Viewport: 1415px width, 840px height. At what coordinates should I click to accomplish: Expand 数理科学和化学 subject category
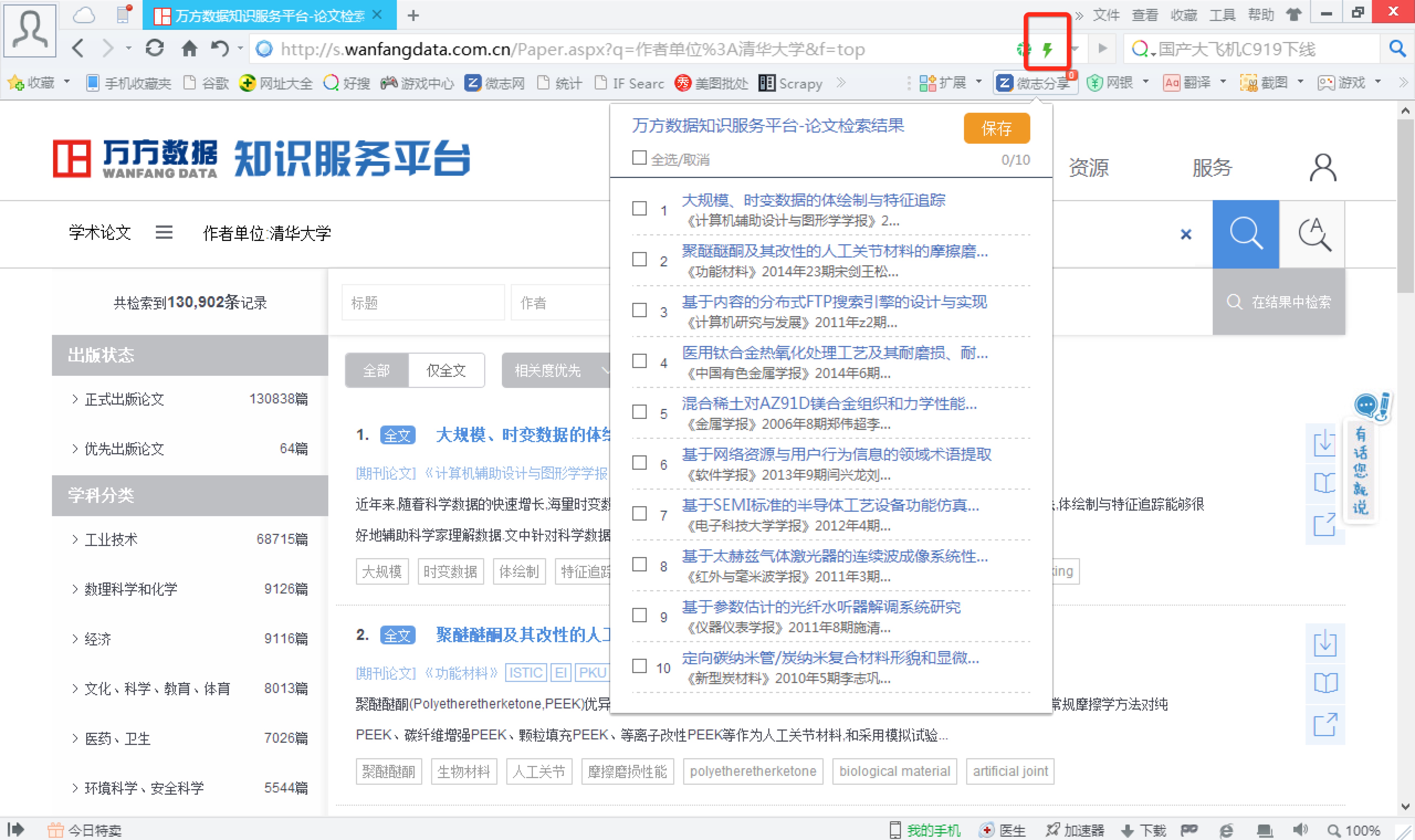(x=75, y=589)
